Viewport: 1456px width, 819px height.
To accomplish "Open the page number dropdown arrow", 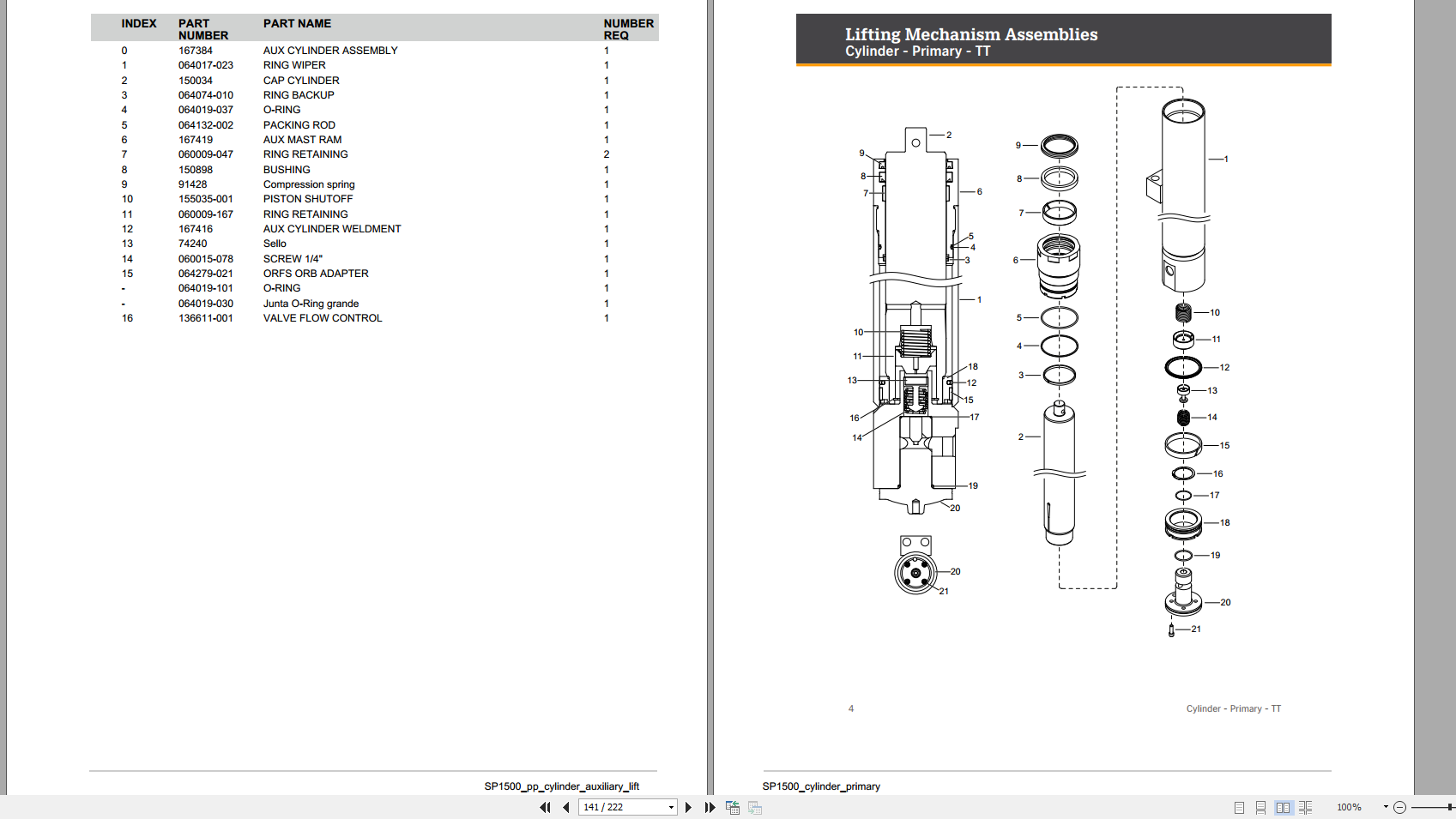I will click(x=671, y=807).
